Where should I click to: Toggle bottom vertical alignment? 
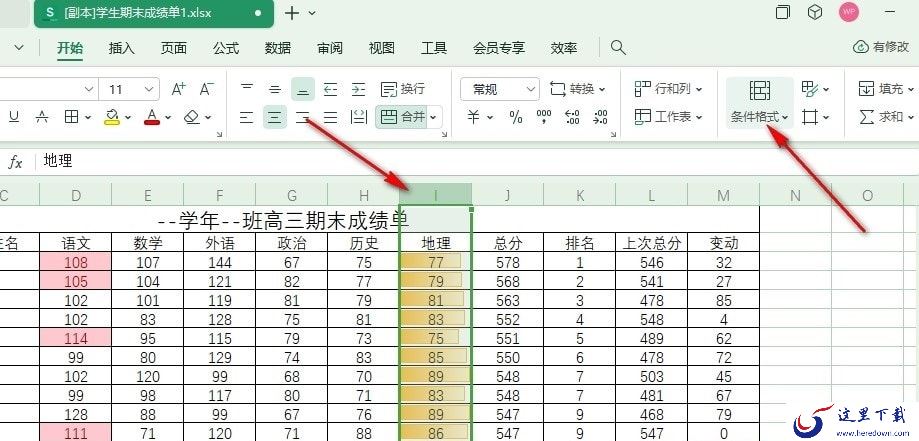pyautogui.click(x=302, y=89)
